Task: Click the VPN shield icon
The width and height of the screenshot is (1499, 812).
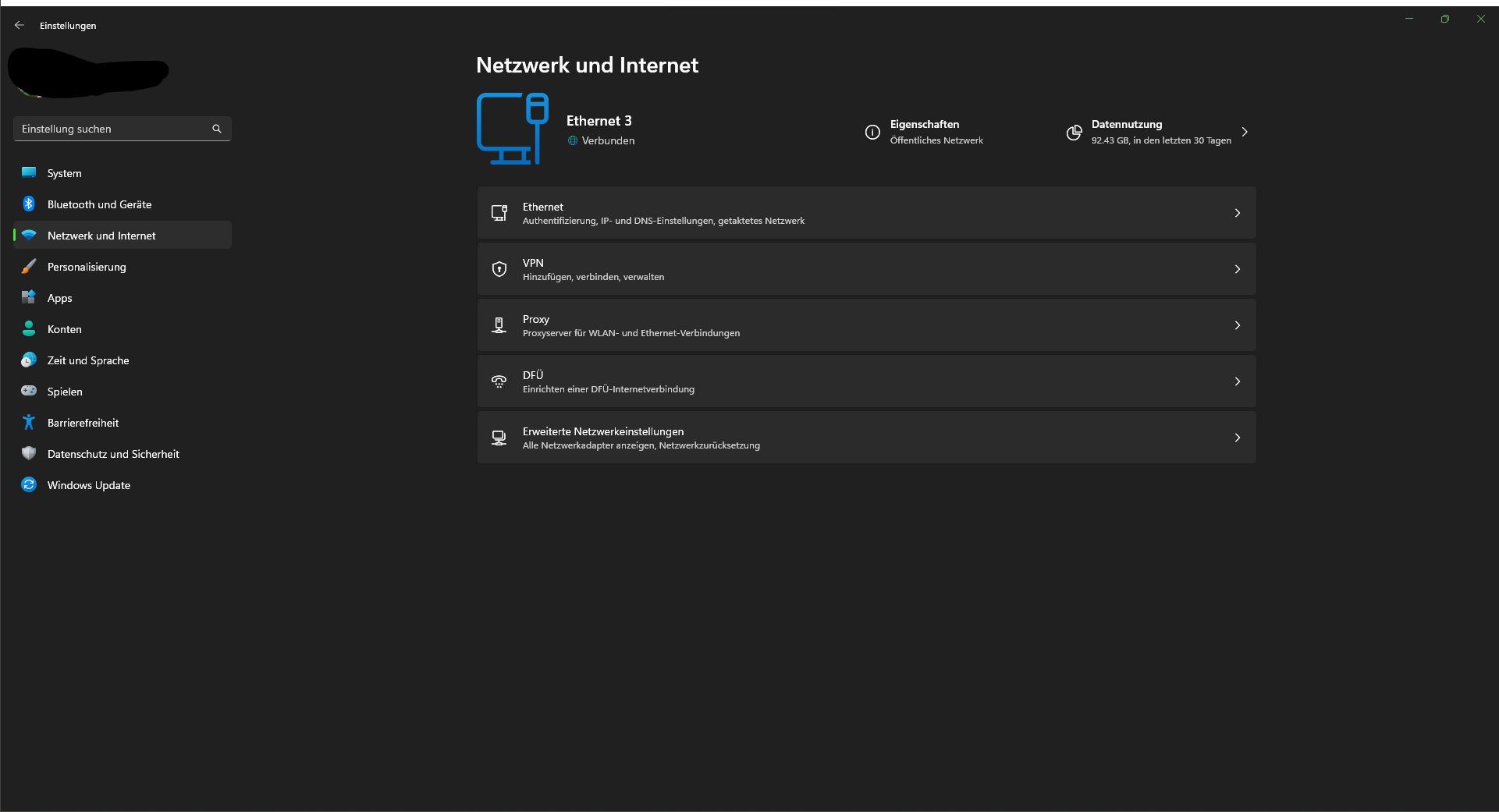Action: point(499,269)
